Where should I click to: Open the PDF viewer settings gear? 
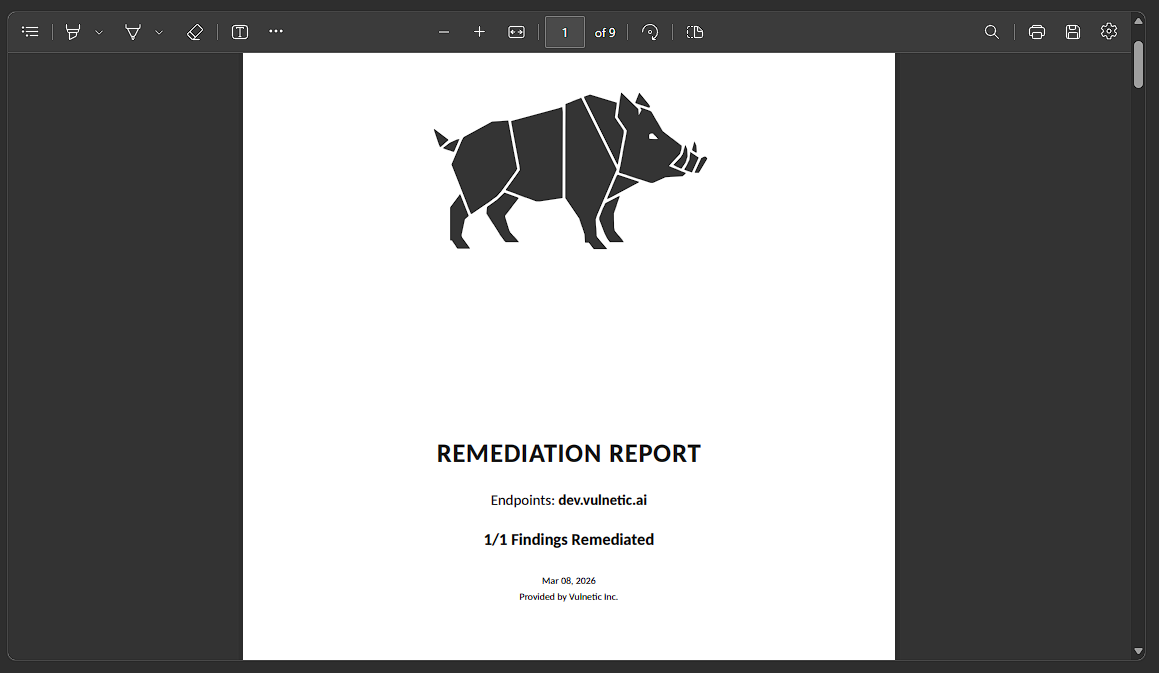click(1108, 32)
